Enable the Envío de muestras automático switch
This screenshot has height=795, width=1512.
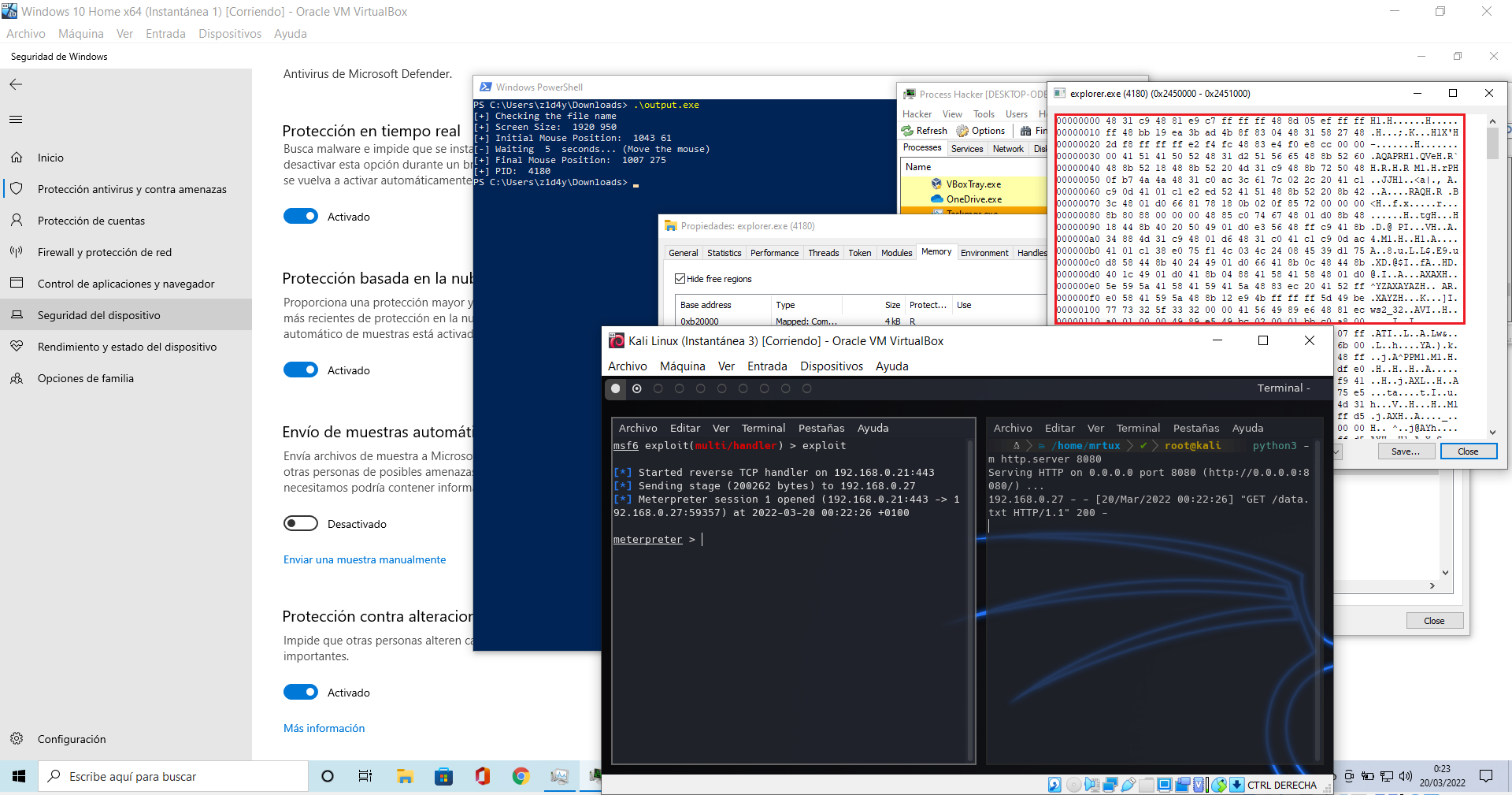(x=301, y=524)
